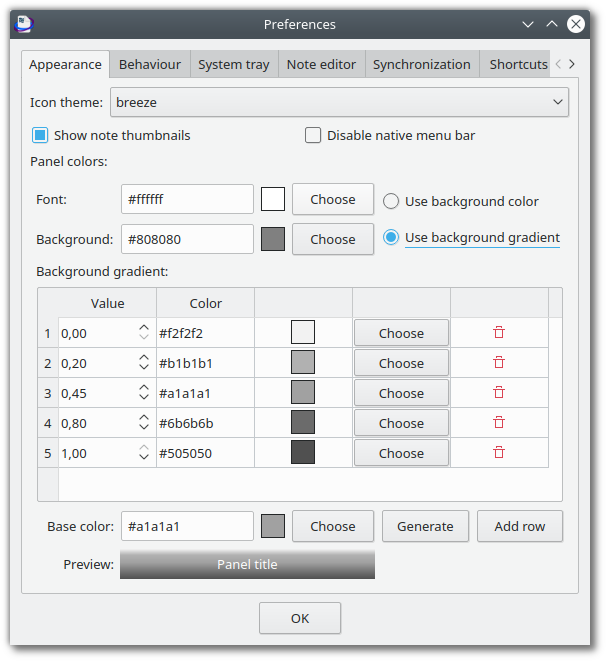Delete gradient row 2 with trash icon
The width and height of the screenshot is (606, 661).
(499, 362)
